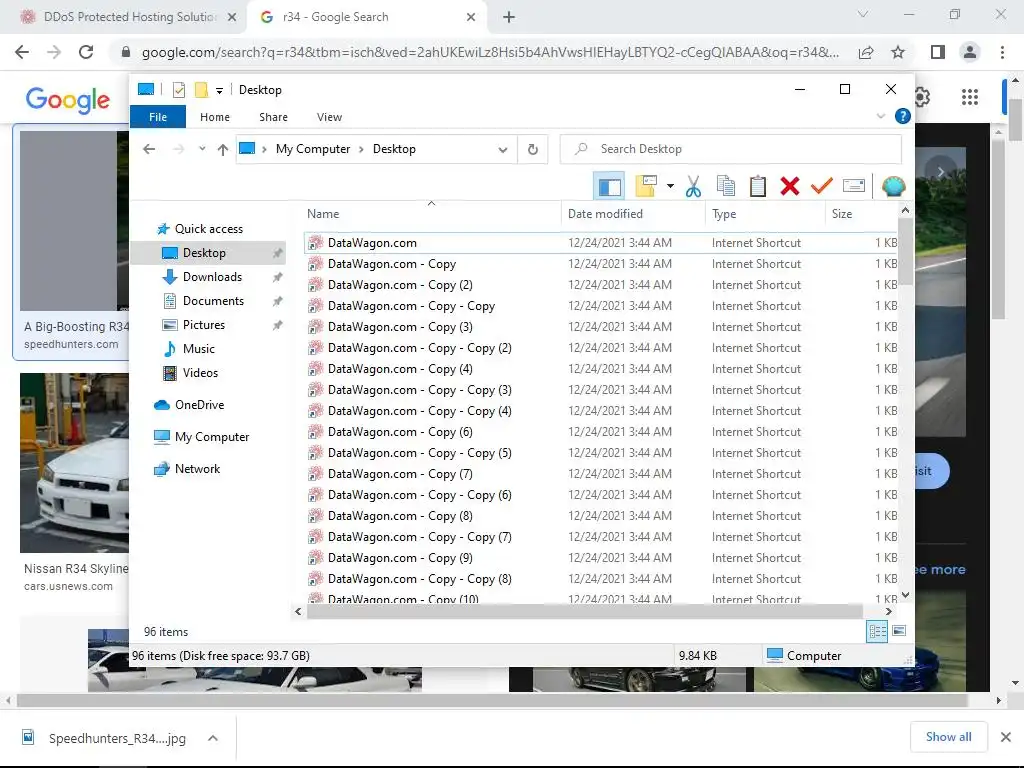This screenshot has width=1024, height=768.
Task: Select file DataWagon.com - Copy - Copy (8)
Action: pyautogui.click(x=601, y=579)
